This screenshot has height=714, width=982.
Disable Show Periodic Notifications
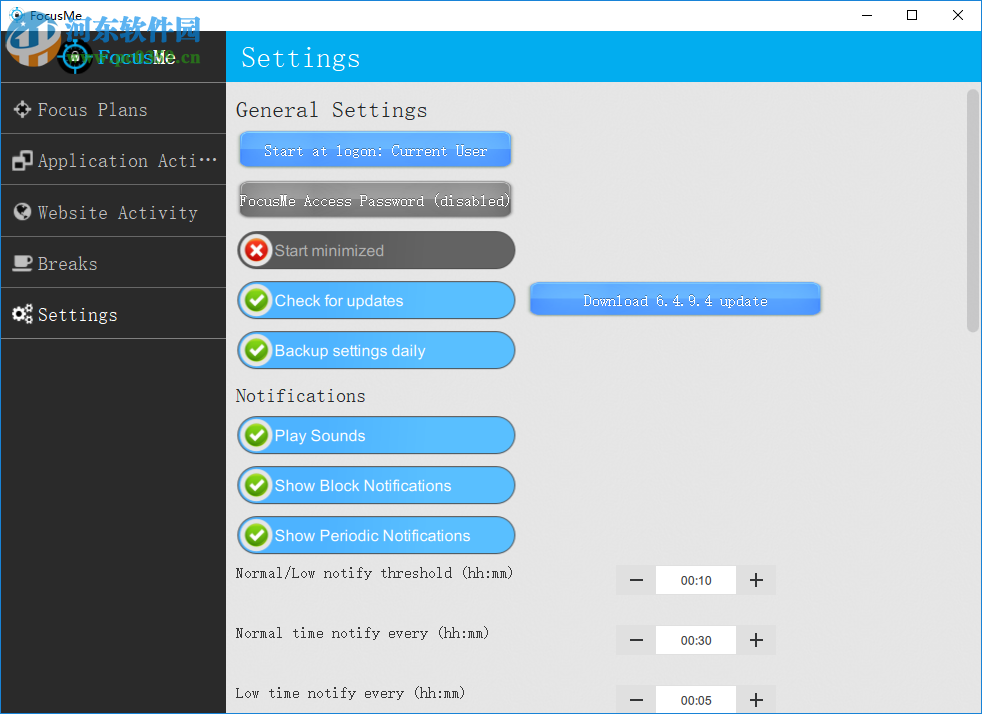375,535
